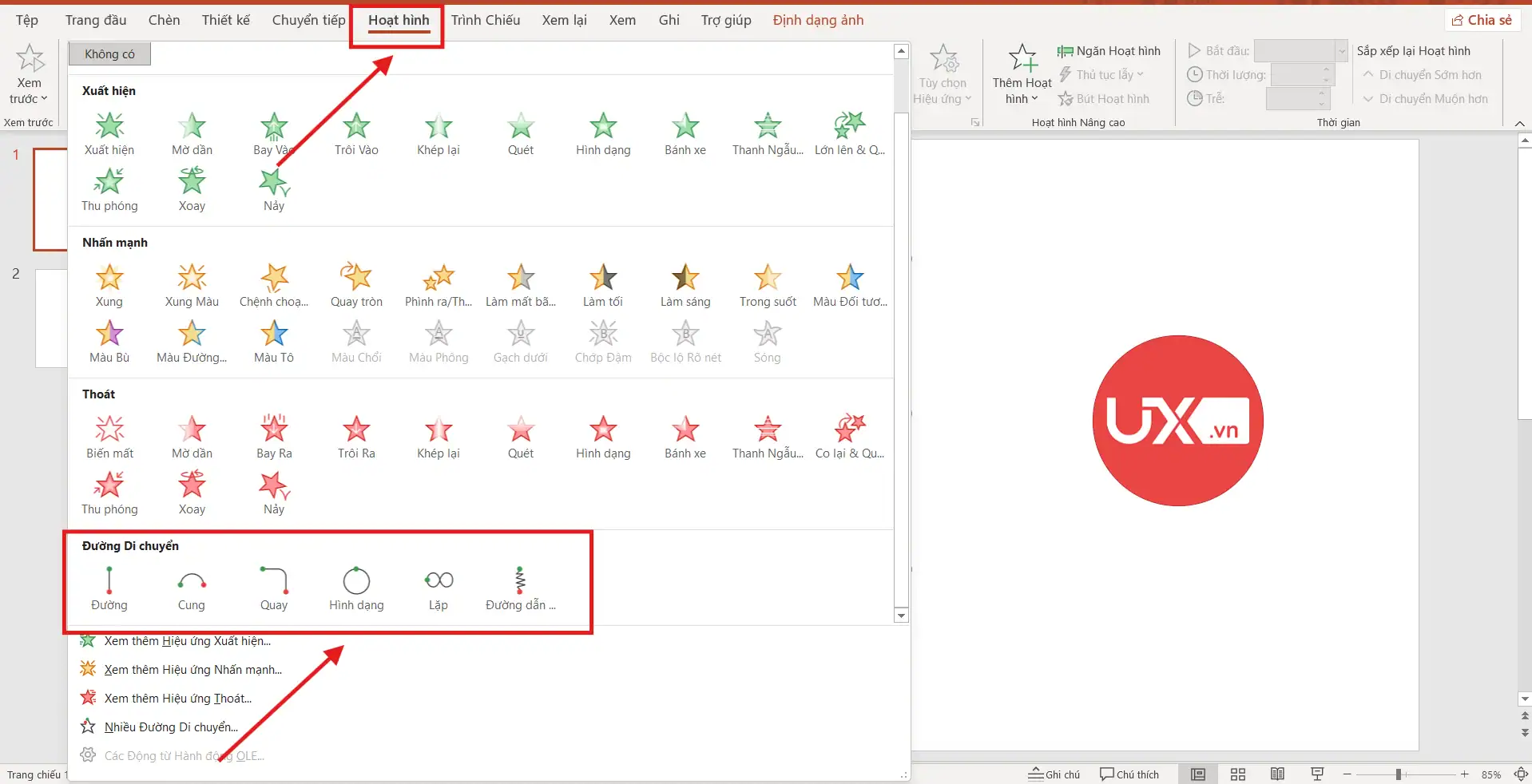Collapse the ribbon with the chevron
1532x784 pixels.
(1519, 123)
